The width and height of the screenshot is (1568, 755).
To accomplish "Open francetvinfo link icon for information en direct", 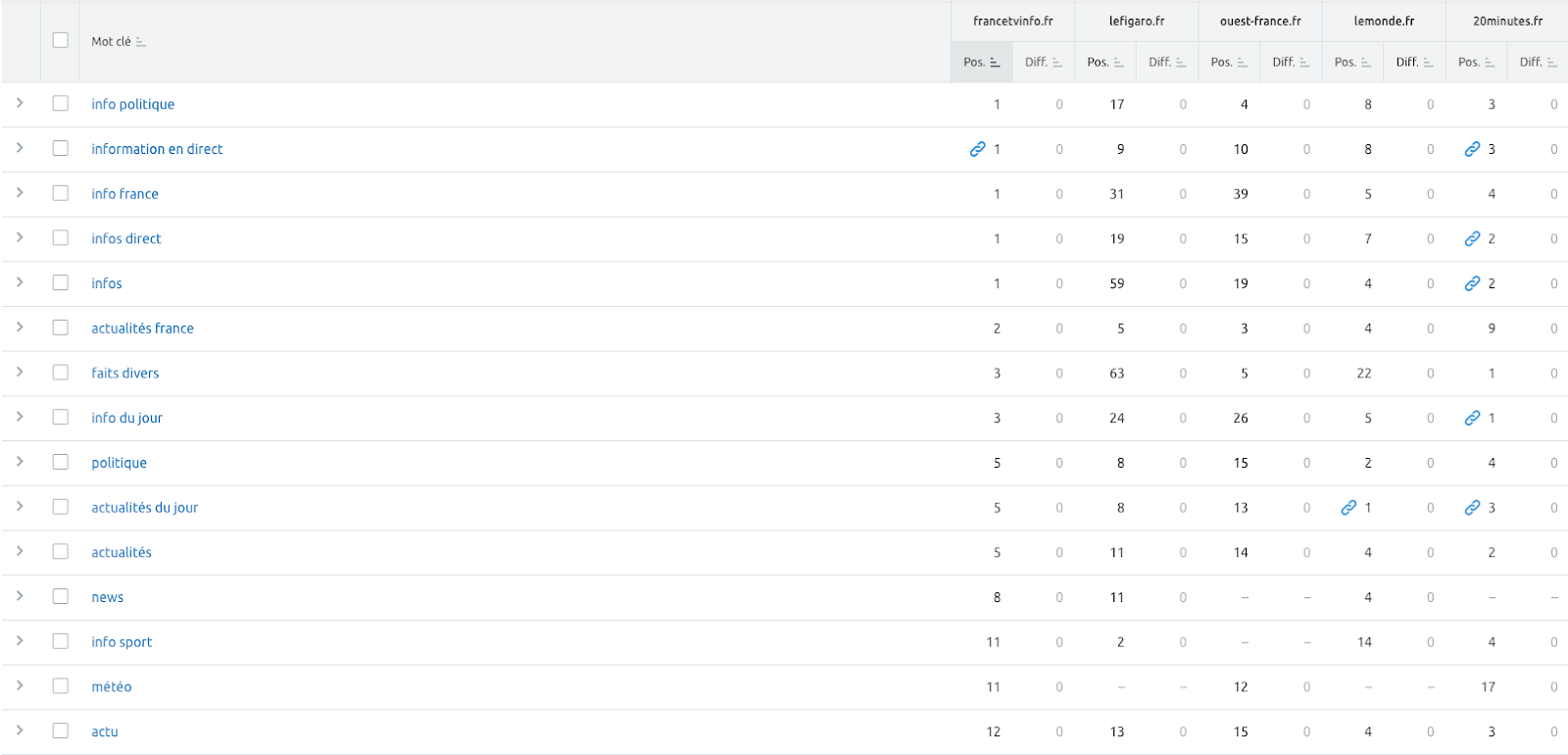I will [977, 149].
